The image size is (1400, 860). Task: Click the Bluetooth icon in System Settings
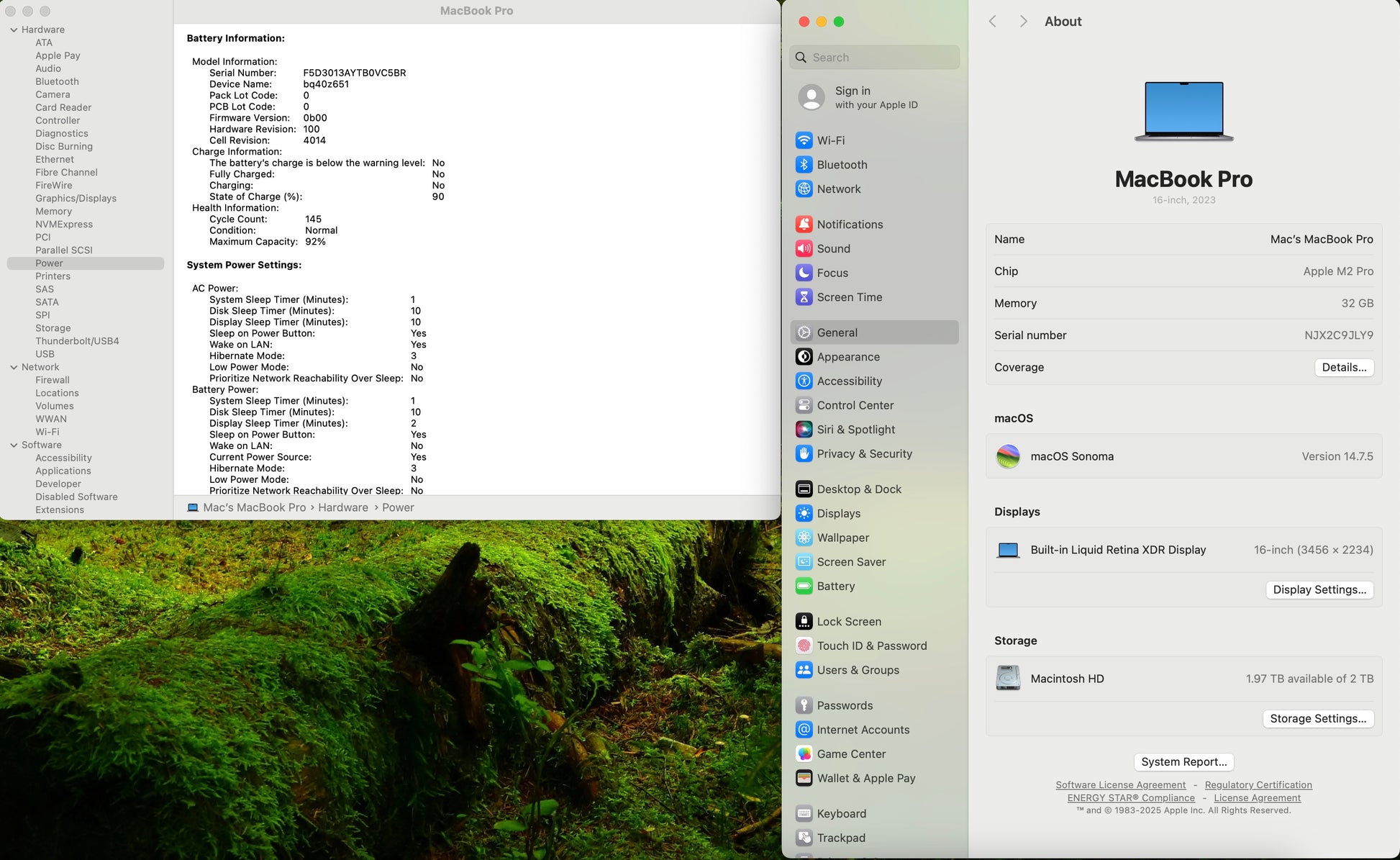(804, 165)
